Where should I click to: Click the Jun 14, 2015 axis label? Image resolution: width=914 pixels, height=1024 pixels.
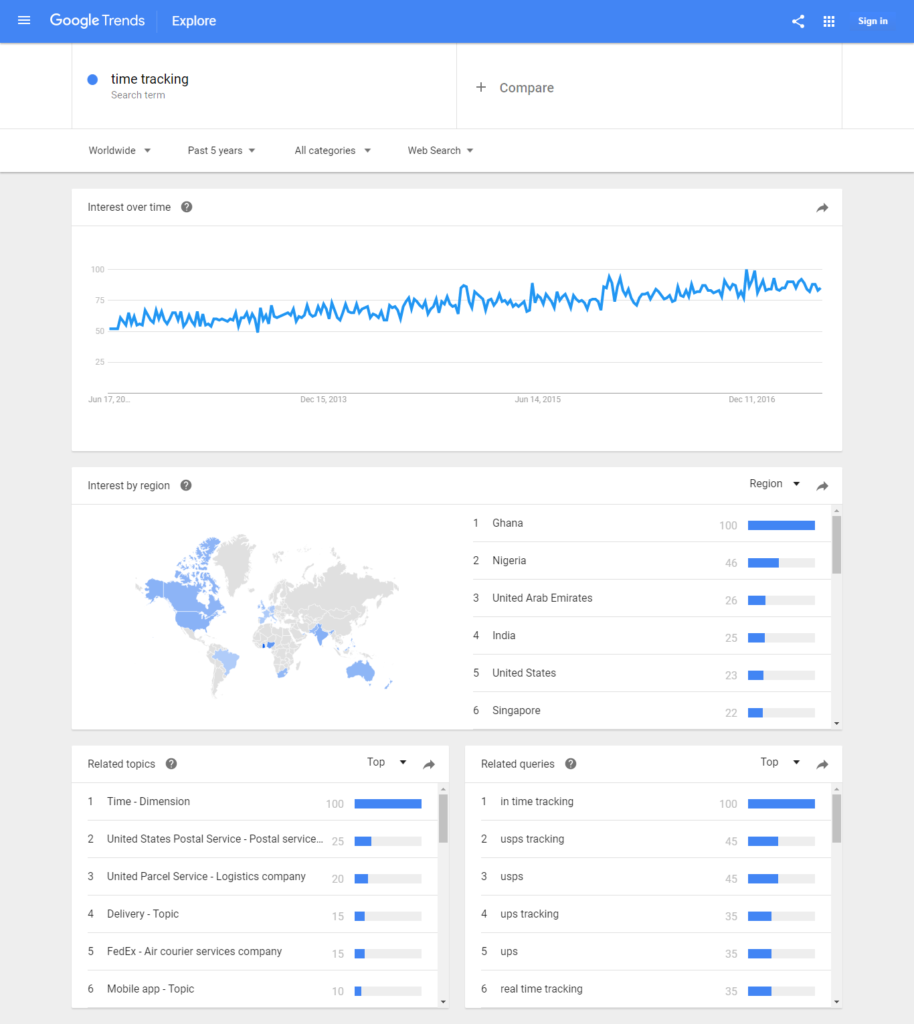click(537, 399)
